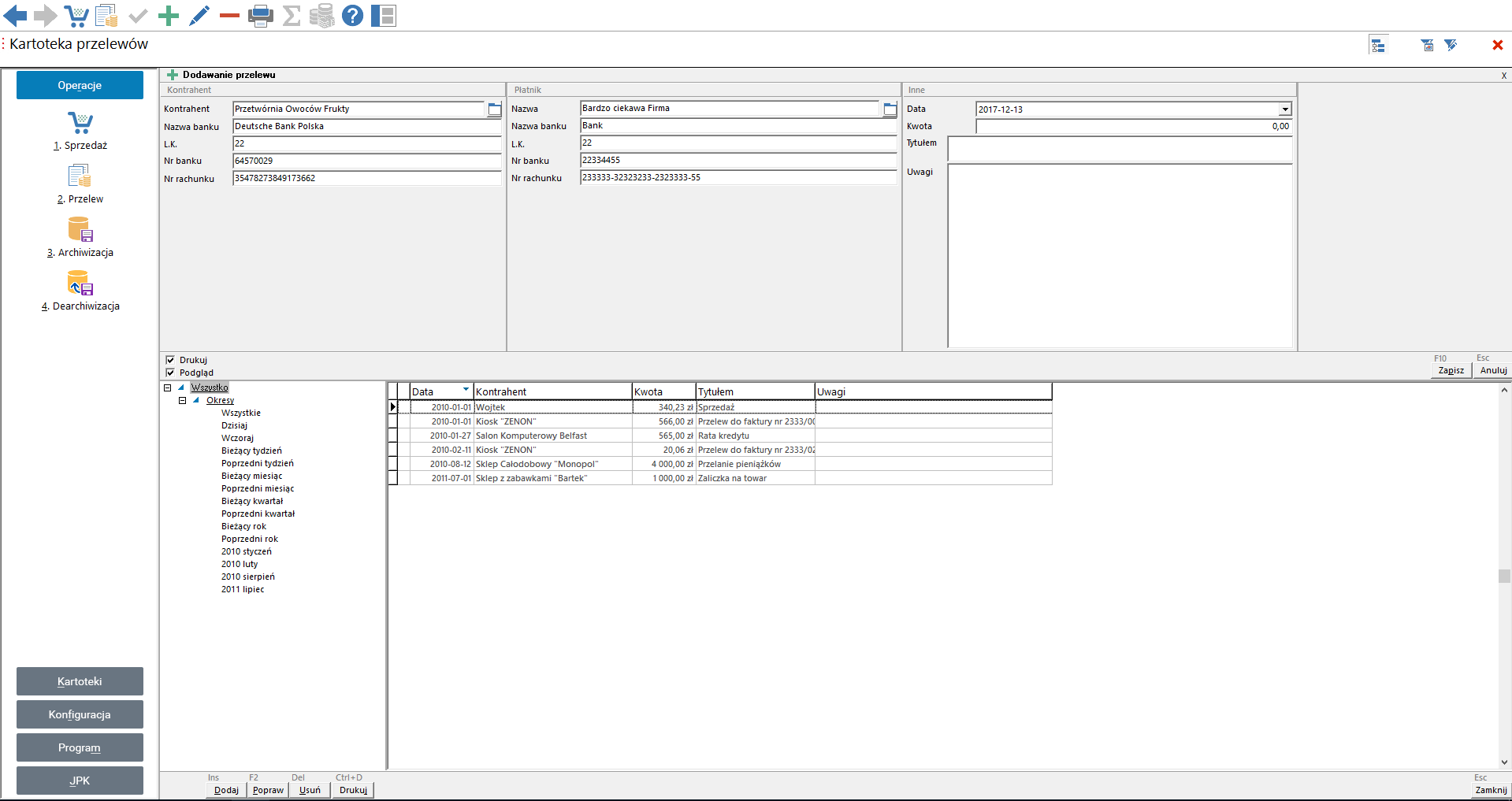Viewport: 1512px width, 801px height.
Task: Open the shopping cart sales icon in toolbar
Action: [76, 15]
